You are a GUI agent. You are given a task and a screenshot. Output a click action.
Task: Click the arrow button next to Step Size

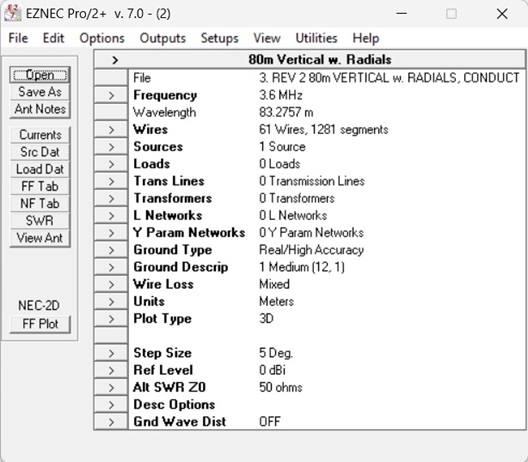(x=111, y=353)
